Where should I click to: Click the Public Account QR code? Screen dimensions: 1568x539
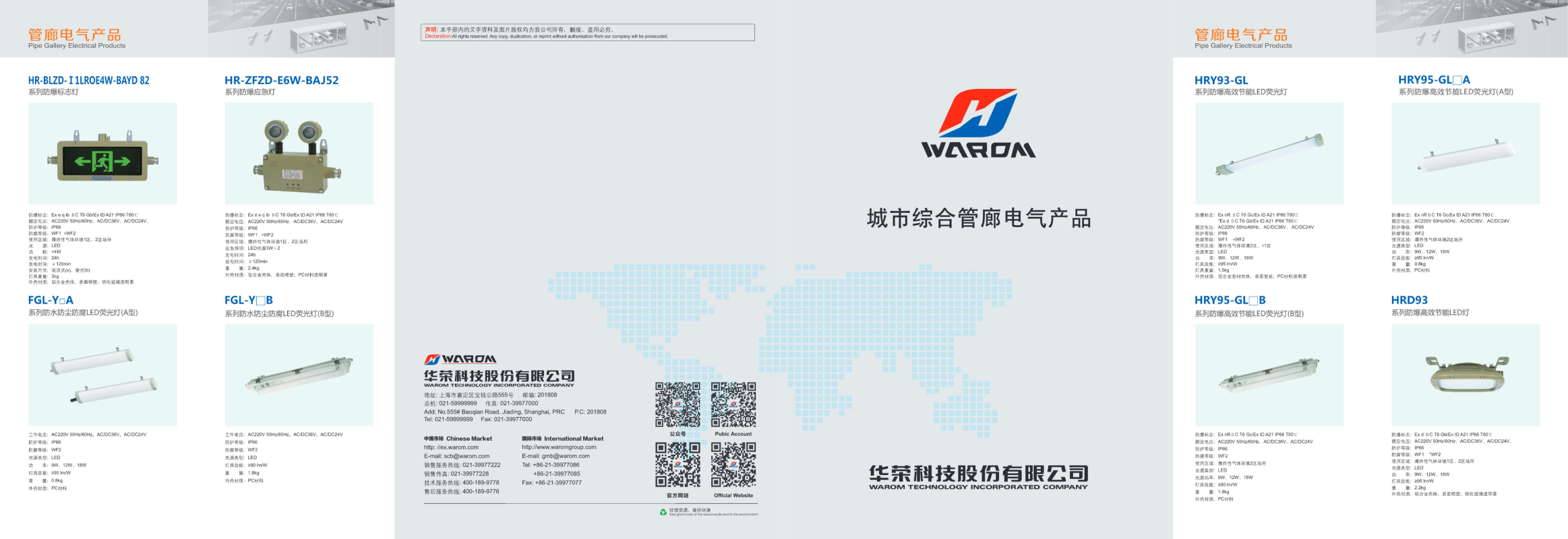733,404
